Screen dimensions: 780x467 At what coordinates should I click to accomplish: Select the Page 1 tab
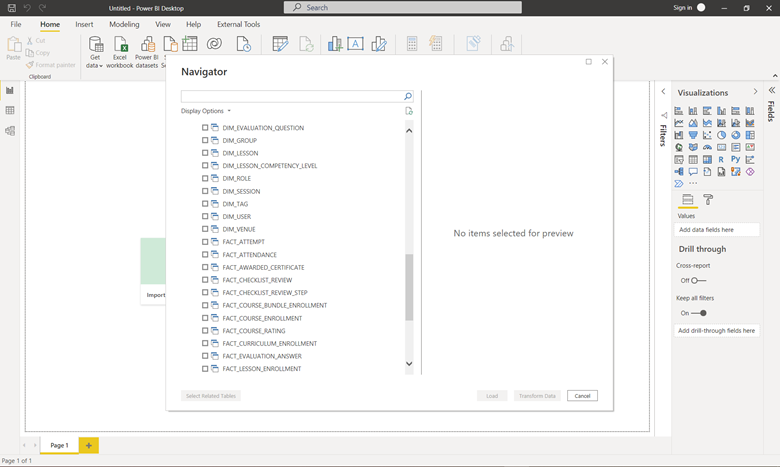tap(59, 446)
